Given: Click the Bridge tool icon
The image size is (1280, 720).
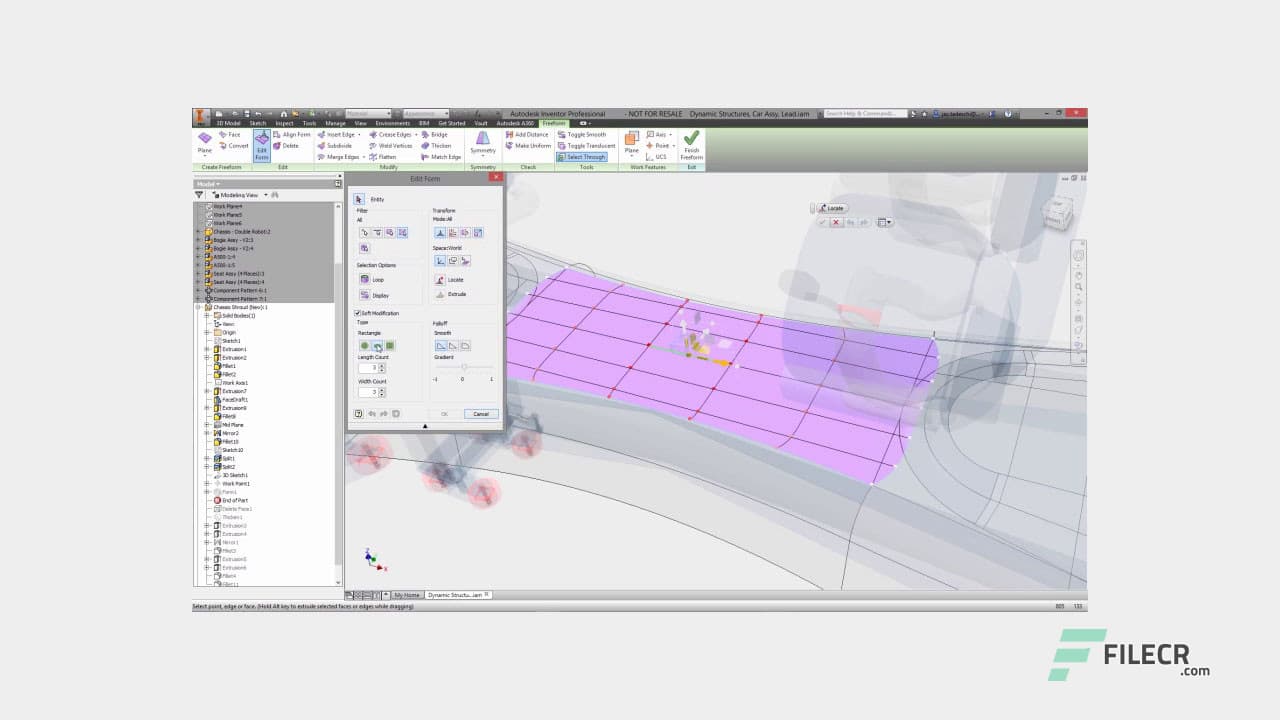Looking at the screenshot, I should (x=427, y=134).
